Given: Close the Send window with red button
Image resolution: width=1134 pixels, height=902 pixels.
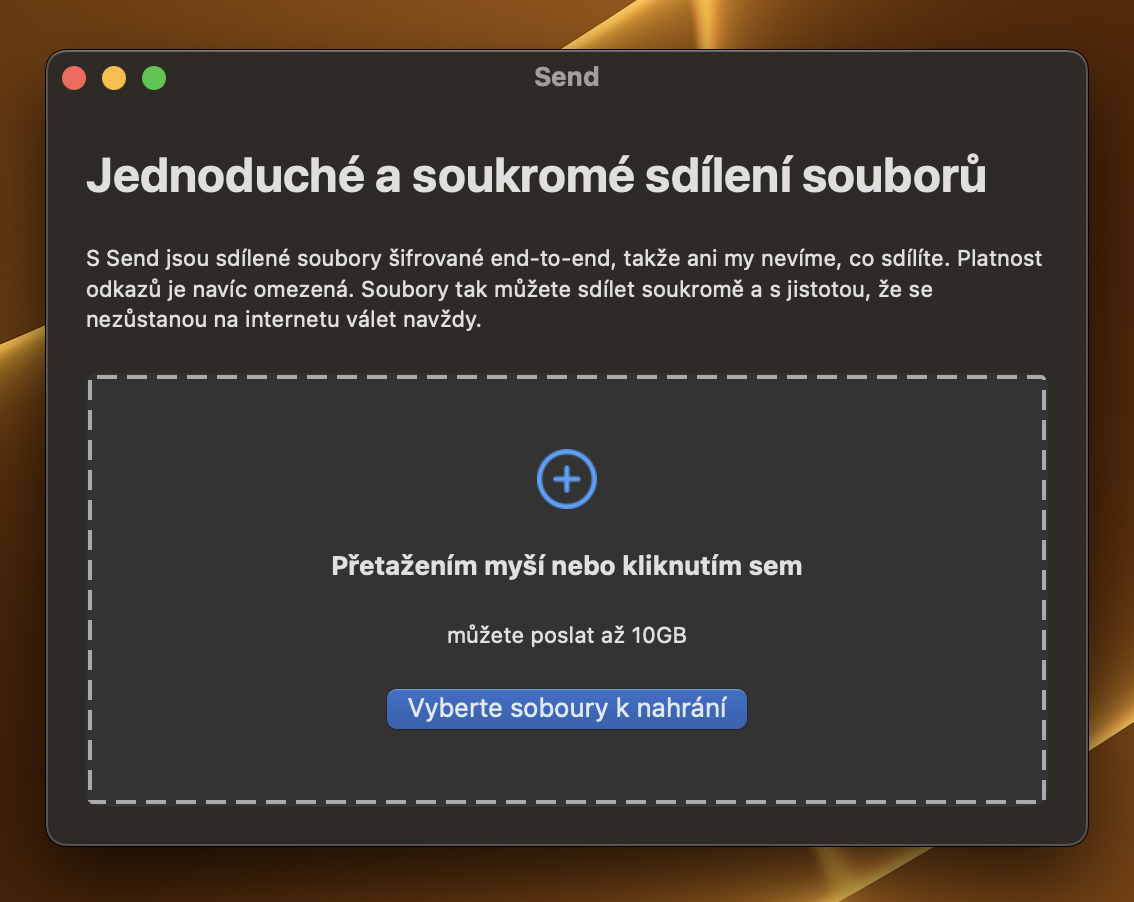Looking at the screenshot, I should 74,77.
